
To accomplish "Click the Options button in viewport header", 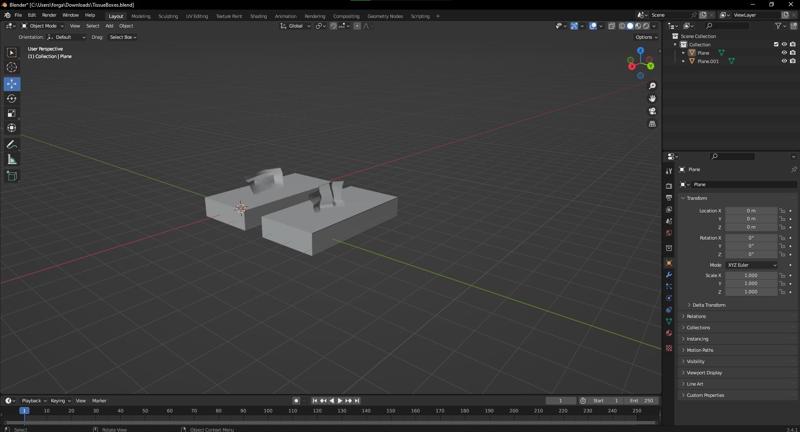I will (x=645, y=37).
